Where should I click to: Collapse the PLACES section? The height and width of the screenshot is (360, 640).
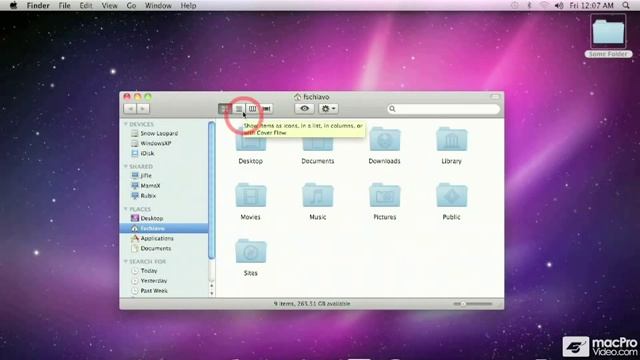(126, 209)
